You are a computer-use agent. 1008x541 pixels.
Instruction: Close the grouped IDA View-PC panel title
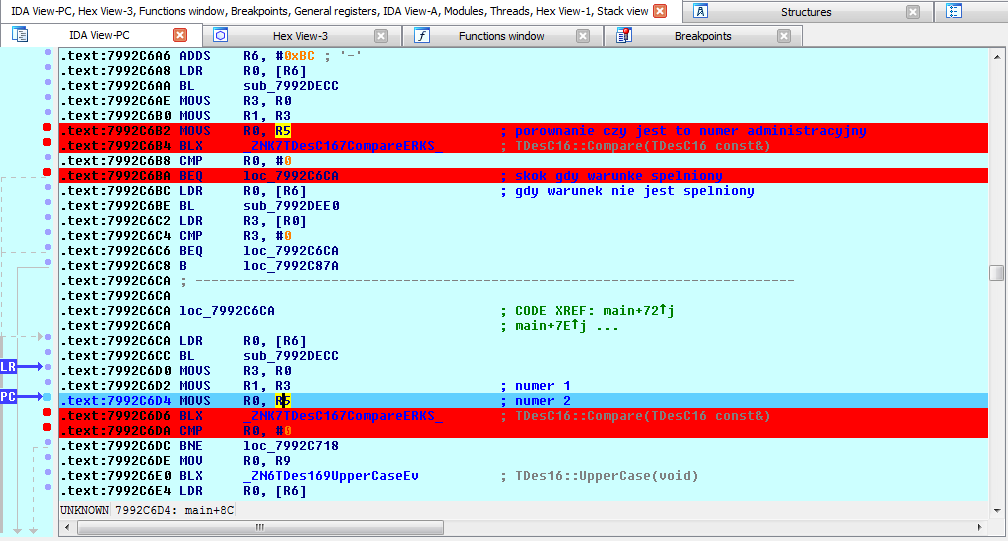[x=660, y=11]
